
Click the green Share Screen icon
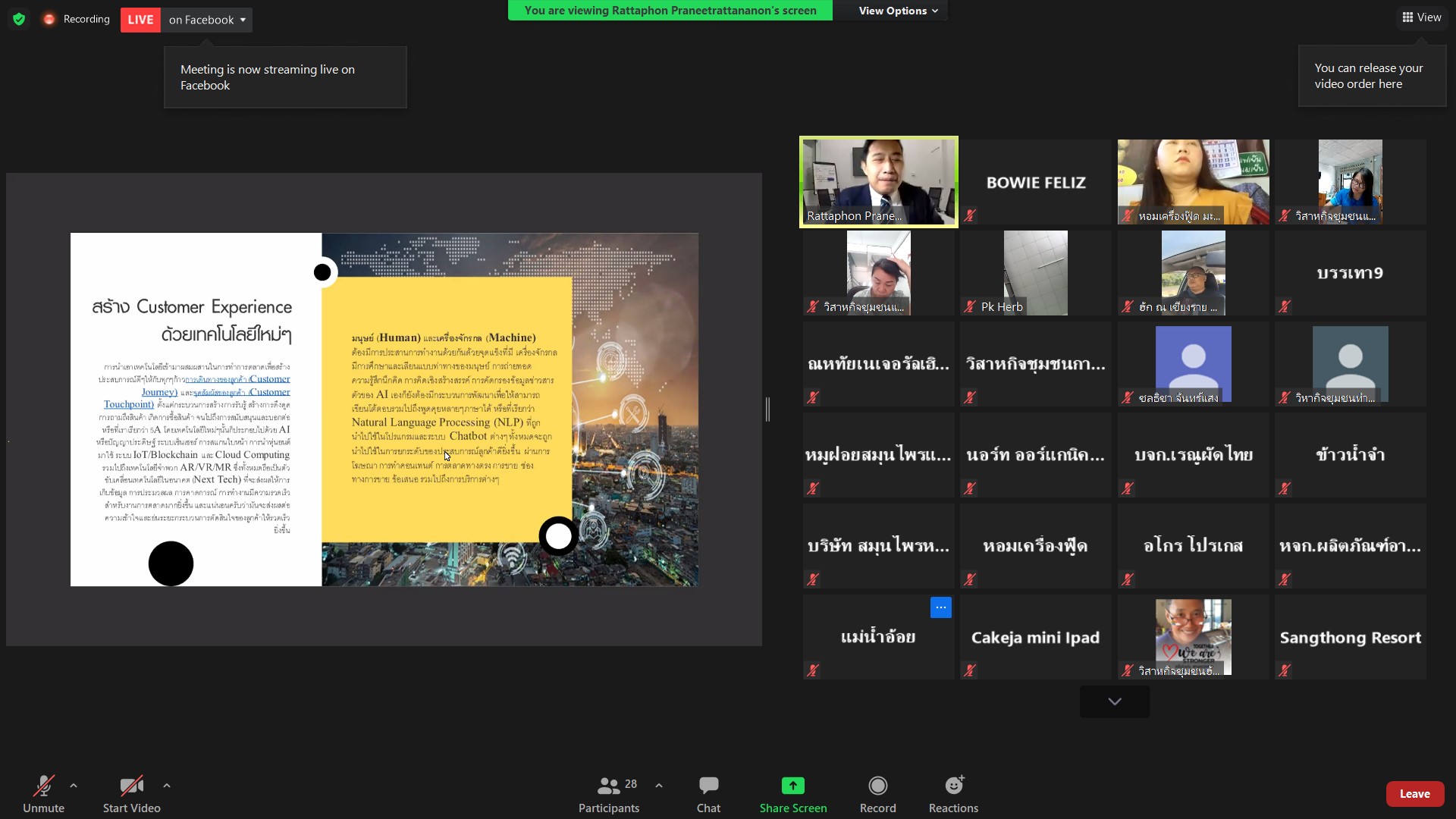pos(792,786)
